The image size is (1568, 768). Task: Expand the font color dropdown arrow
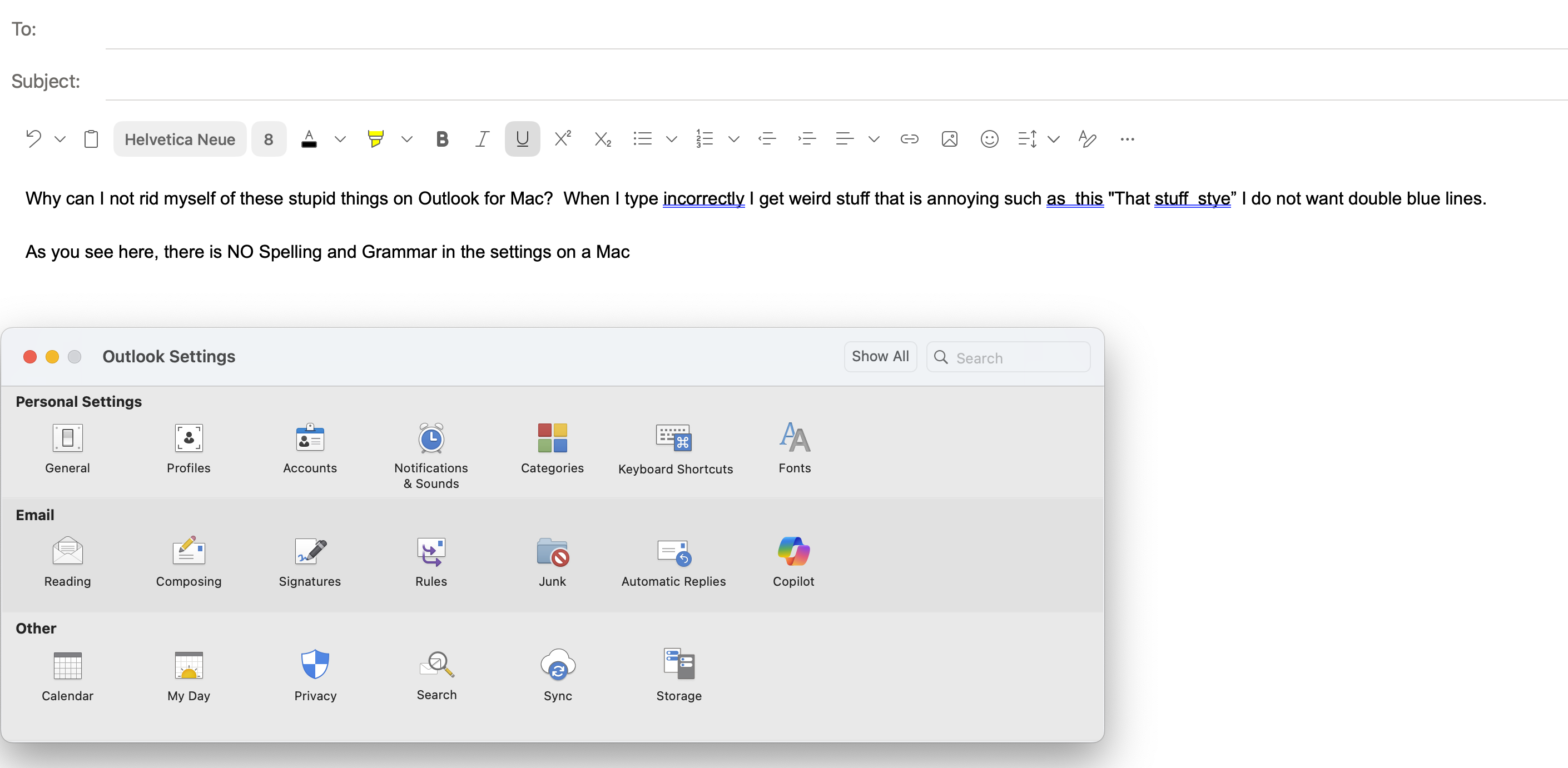click(340, 139)
